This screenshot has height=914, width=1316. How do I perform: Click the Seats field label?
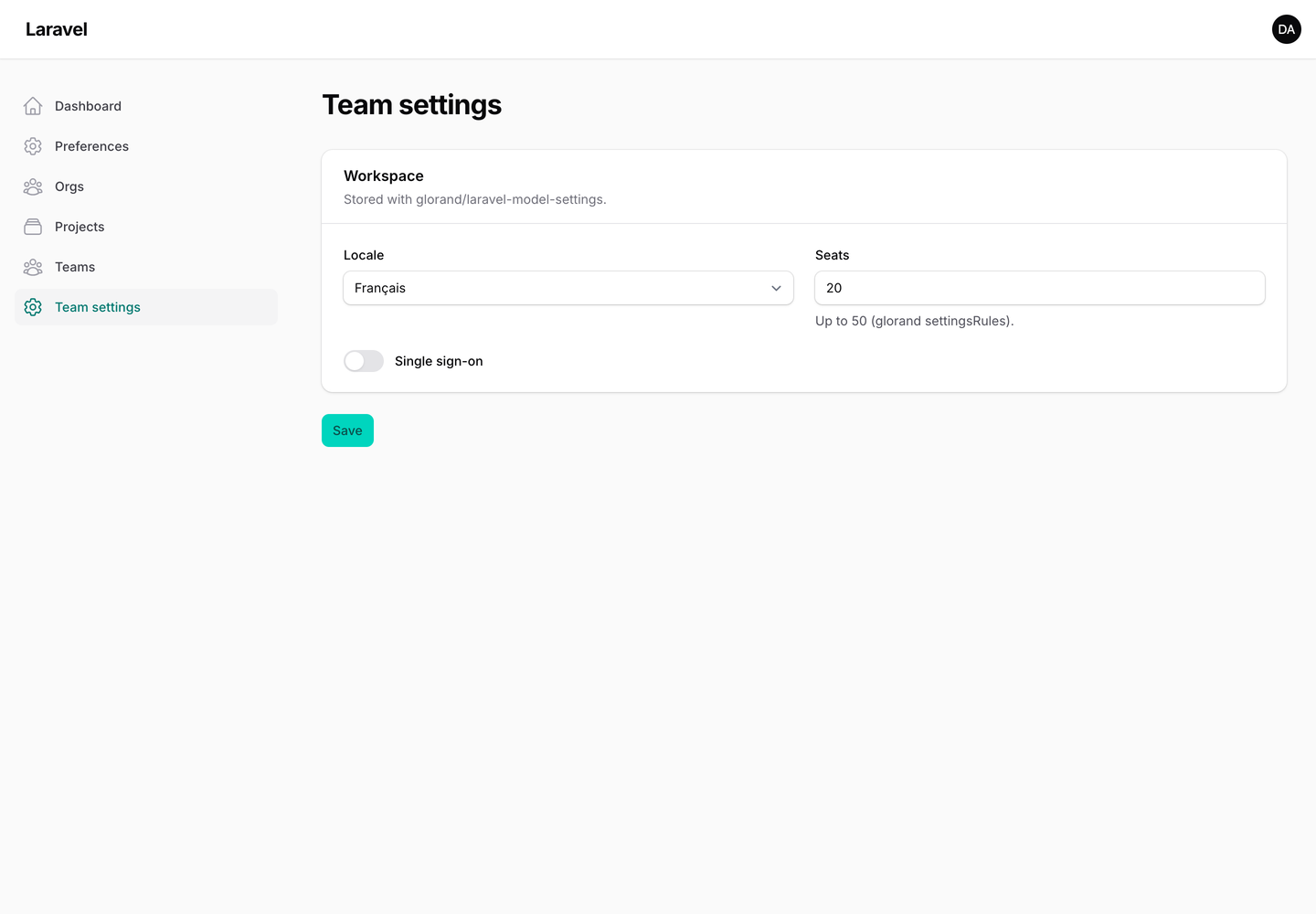(x=833, y=255)
